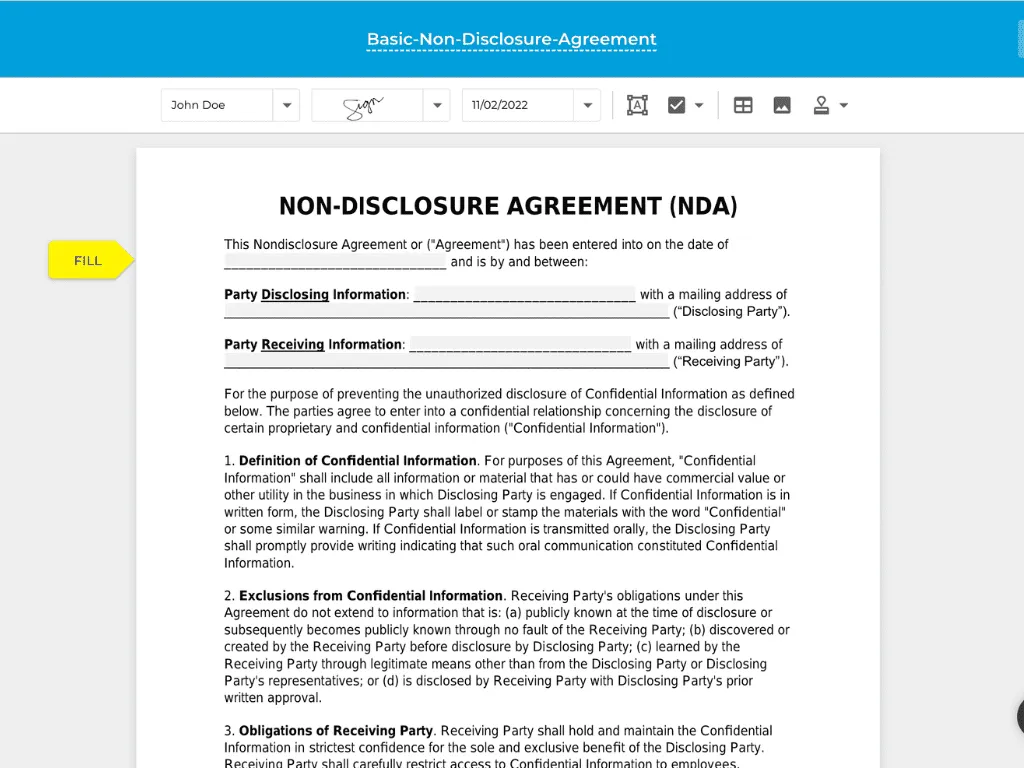Open the signature options dropdown
This screenshot has height=768, width=1024.
point(437,104)
